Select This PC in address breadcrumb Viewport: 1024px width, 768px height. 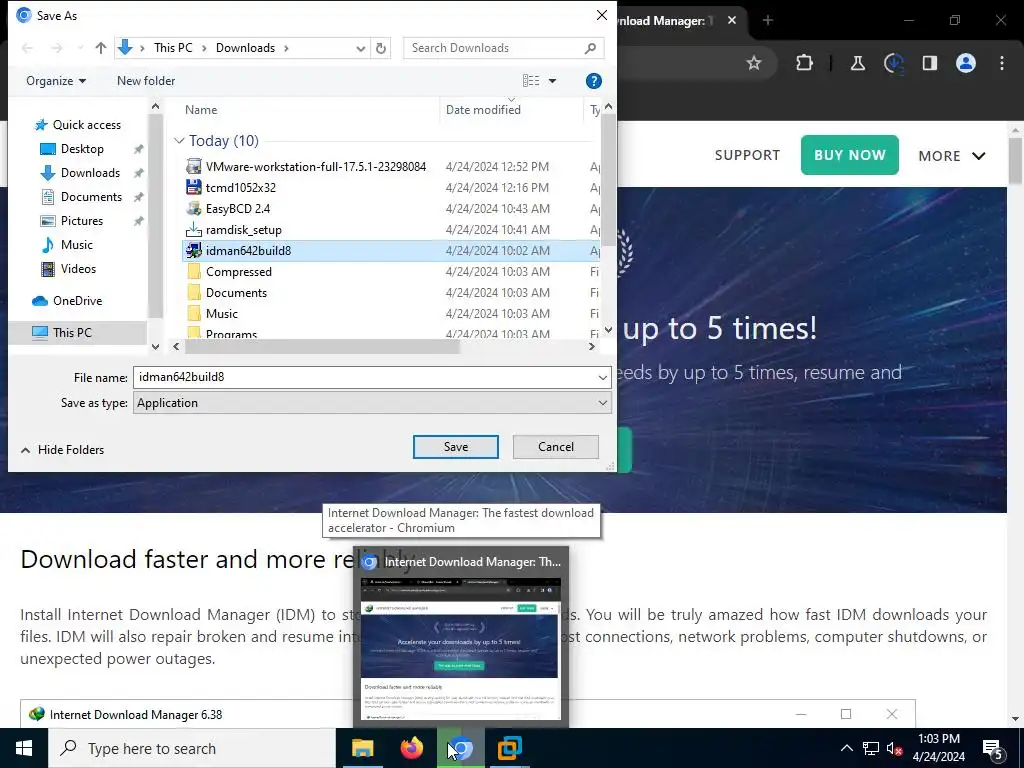coord(173,48)
